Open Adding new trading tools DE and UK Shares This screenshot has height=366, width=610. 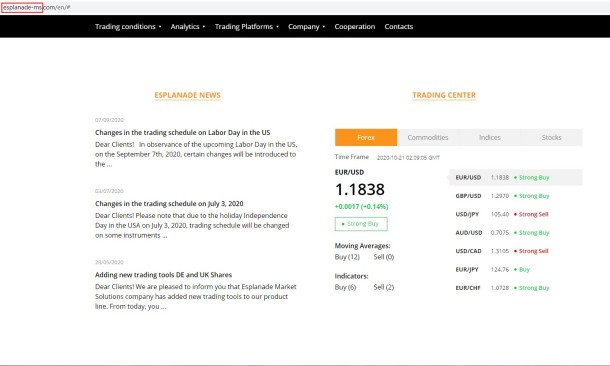point(163,275)
